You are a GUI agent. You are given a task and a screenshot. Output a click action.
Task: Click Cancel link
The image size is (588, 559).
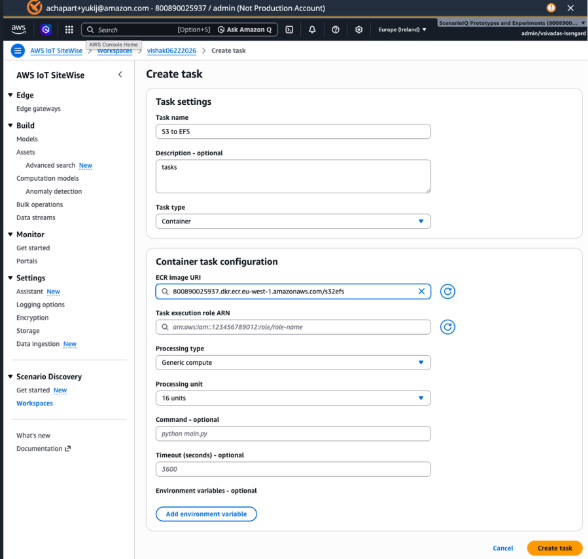coord(502,549)
